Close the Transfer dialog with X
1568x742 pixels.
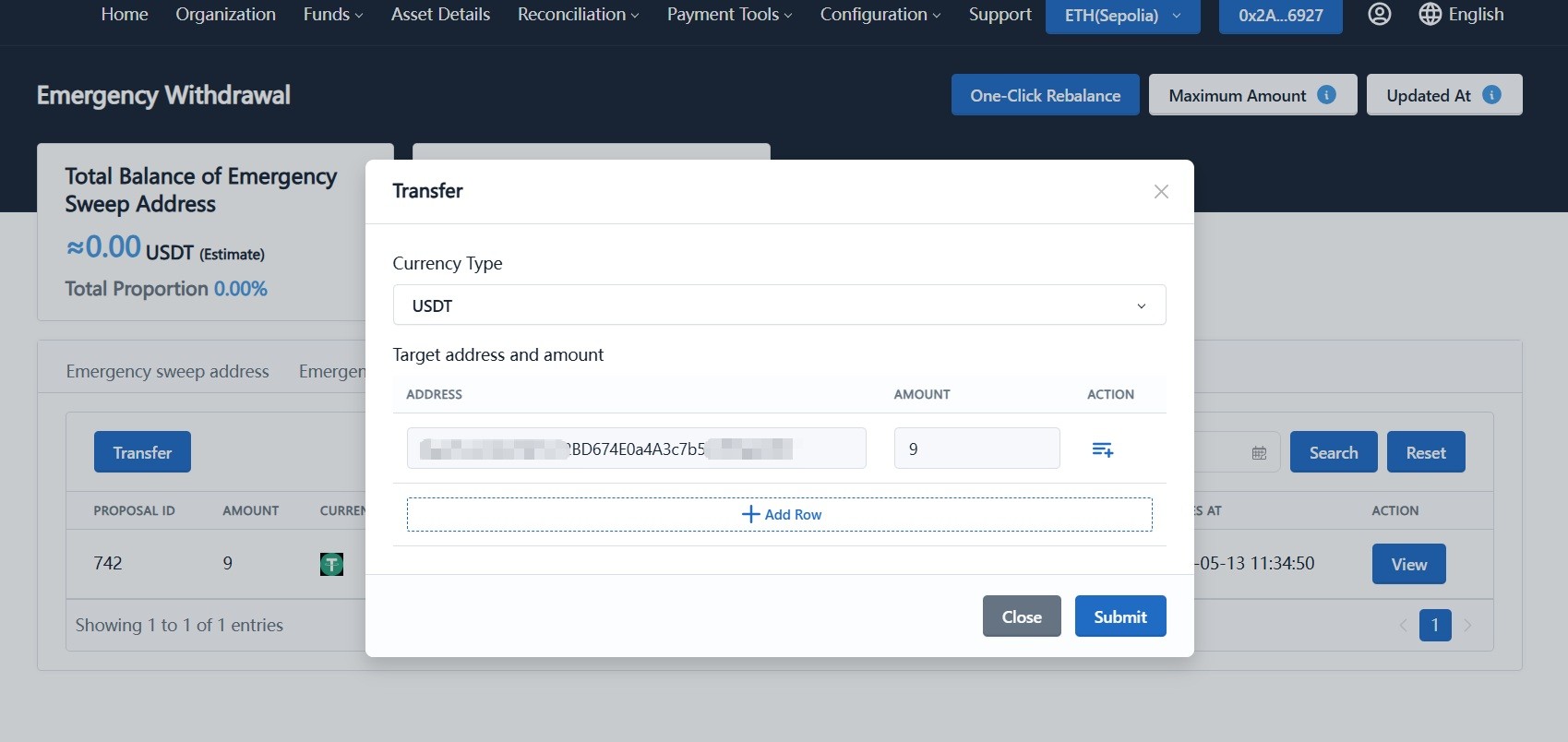[1161, 191]
